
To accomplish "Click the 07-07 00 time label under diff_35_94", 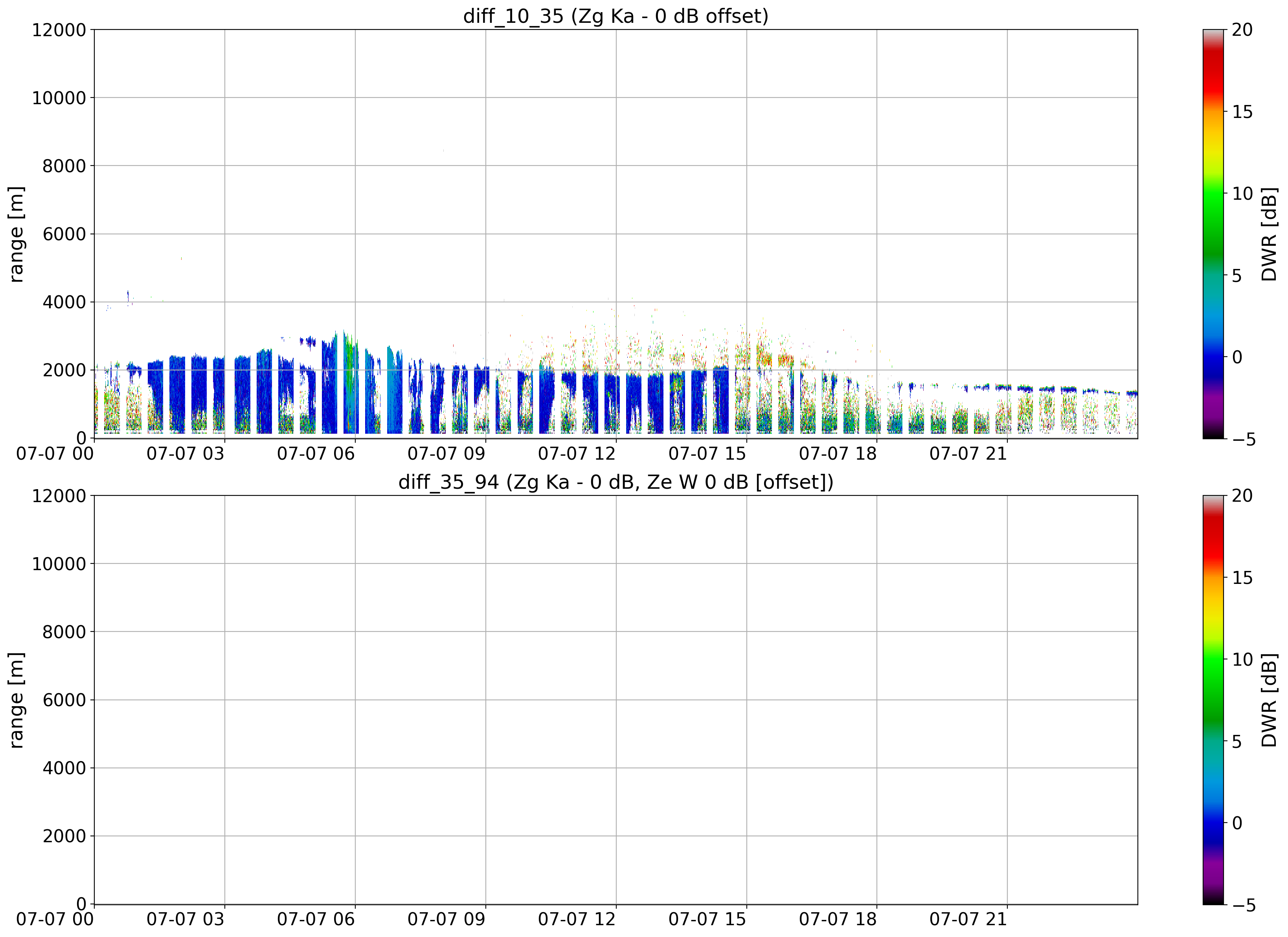I will (x=55, y=920).
